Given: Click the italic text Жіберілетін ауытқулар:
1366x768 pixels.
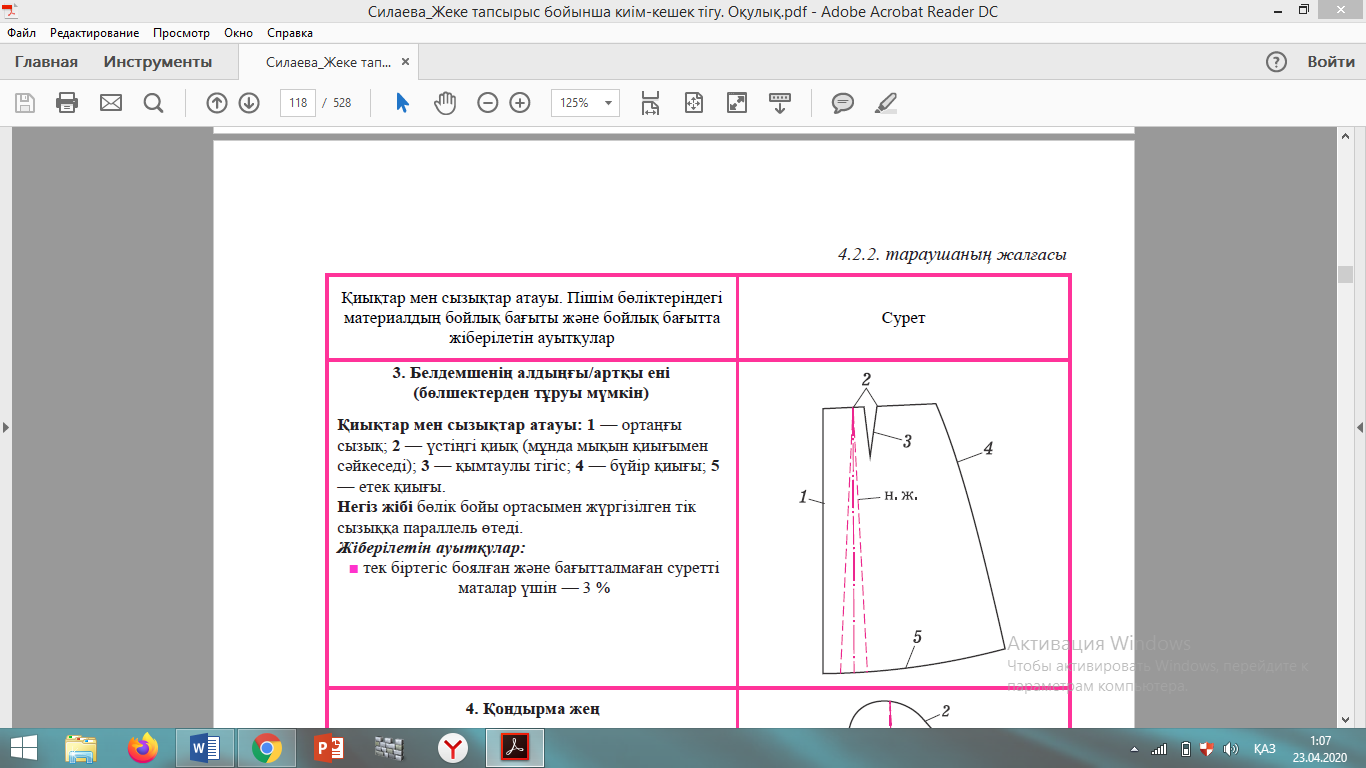Looking at the screenshot, I should 432,548.
